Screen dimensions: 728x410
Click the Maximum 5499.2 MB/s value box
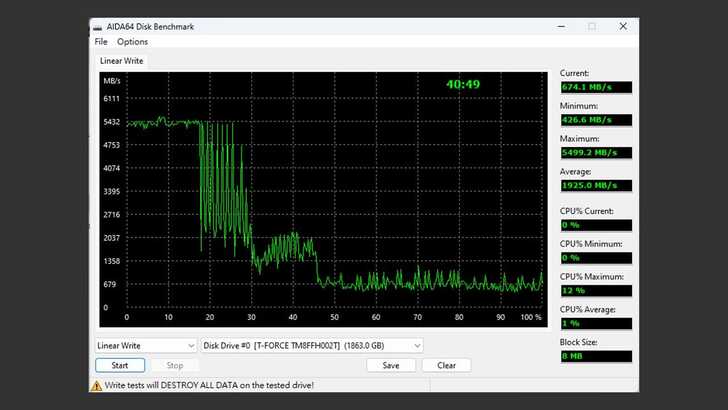pyautogui.click(x=596, y=153)
